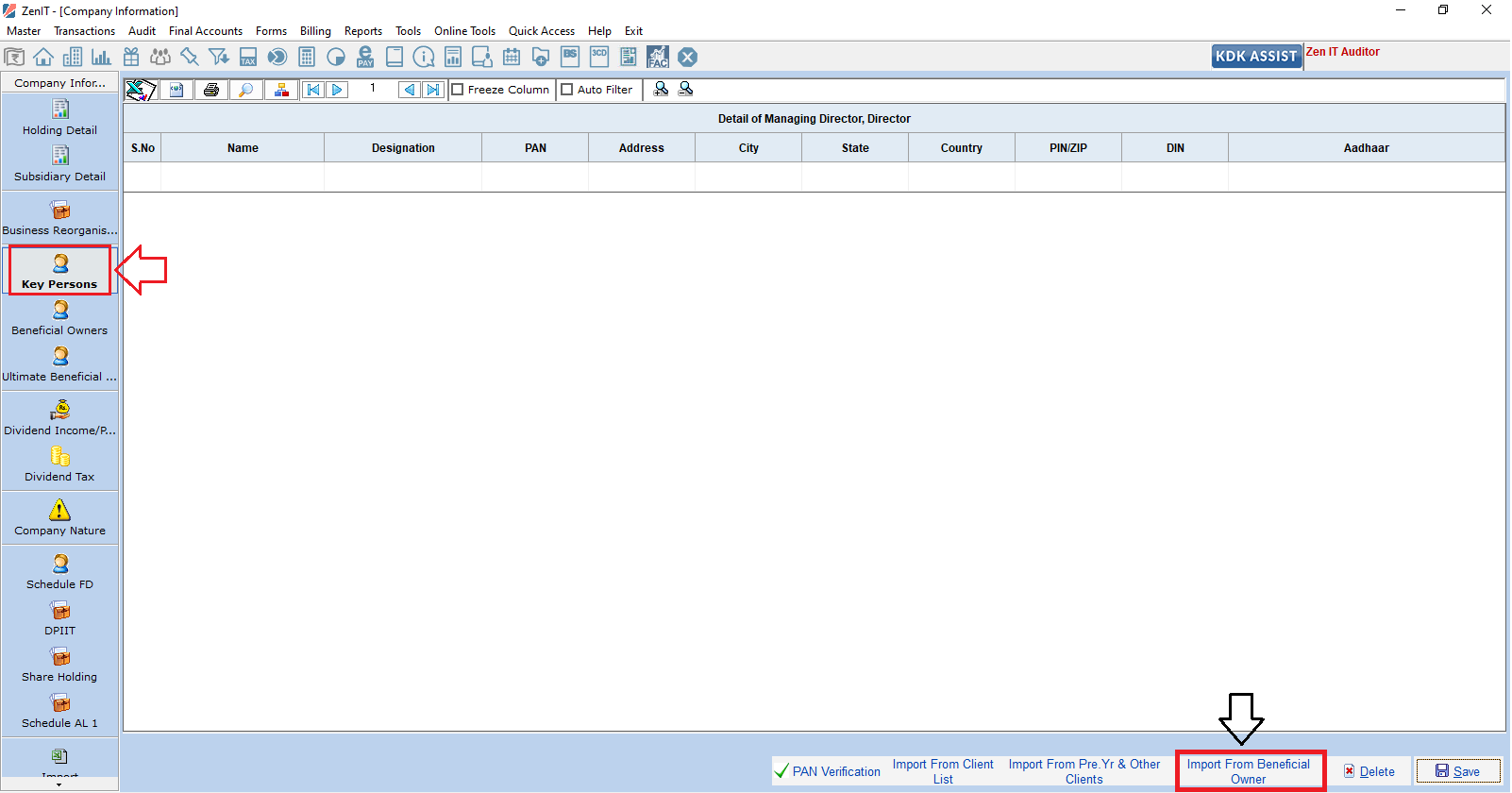The image size is (1512, 793).
Task: Select Dividend Income in sidebar
Action: tap(59, 418)
